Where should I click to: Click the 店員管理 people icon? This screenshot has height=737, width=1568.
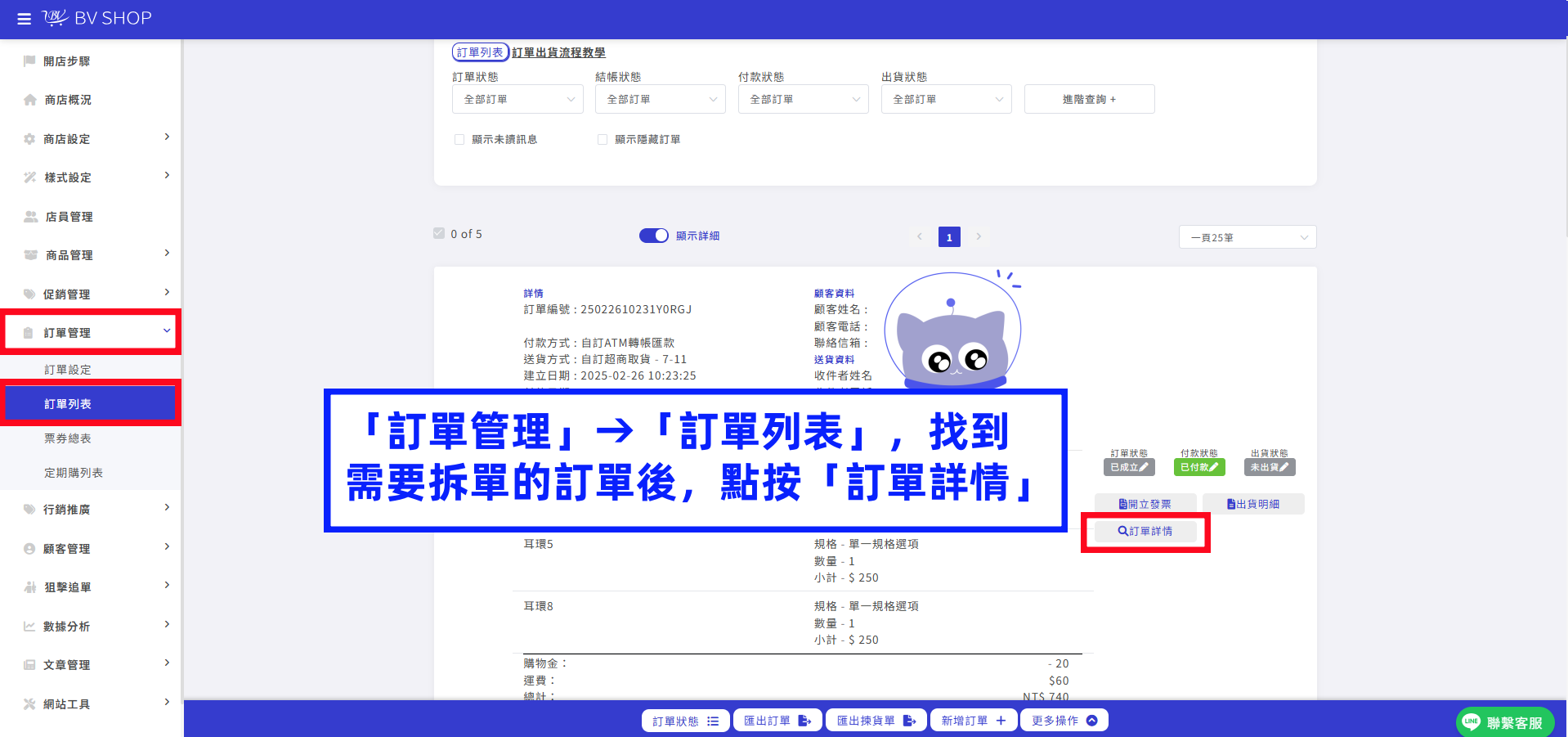pos(31,217)
